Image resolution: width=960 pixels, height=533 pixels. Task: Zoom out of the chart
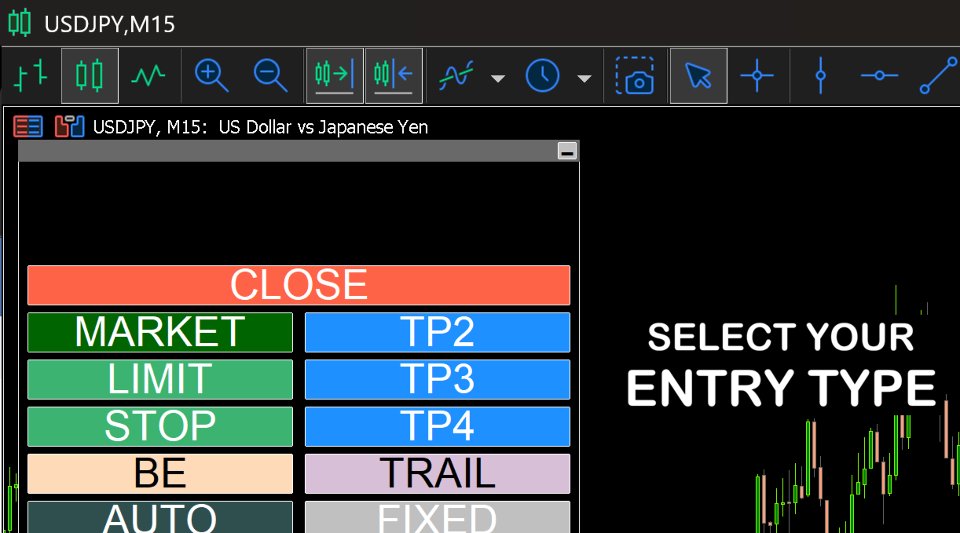pyautogui.click(x=270, y=76)
